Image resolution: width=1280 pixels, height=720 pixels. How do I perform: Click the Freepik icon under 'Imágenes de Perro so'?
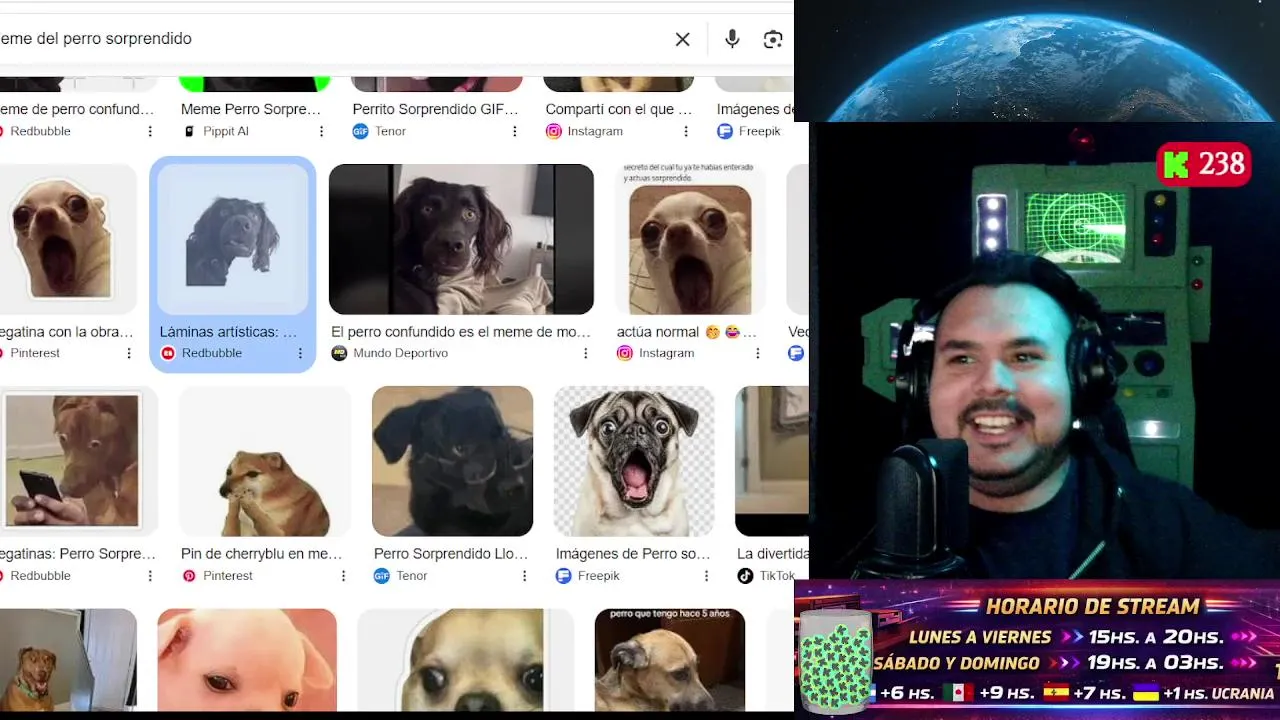coord(564,576)
